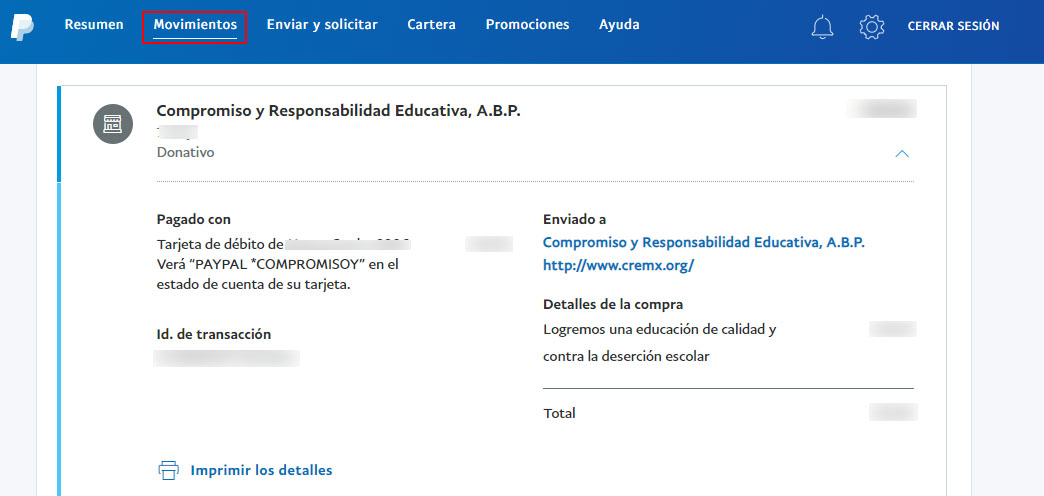Open the notifications bell
This screenshot has width=1044, height=496.
point(822,27)
